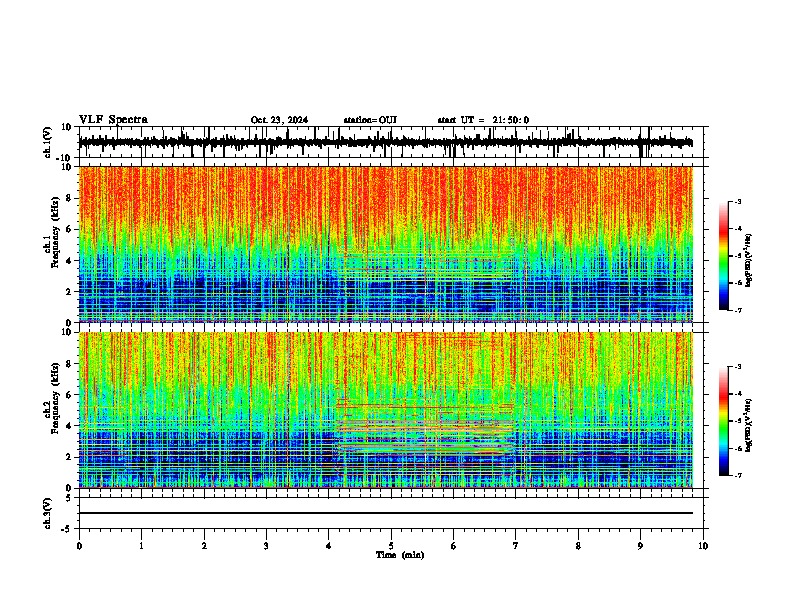
Task: Click the "-3" label on ch.2 color scale
Action: [x=737, y=367]
